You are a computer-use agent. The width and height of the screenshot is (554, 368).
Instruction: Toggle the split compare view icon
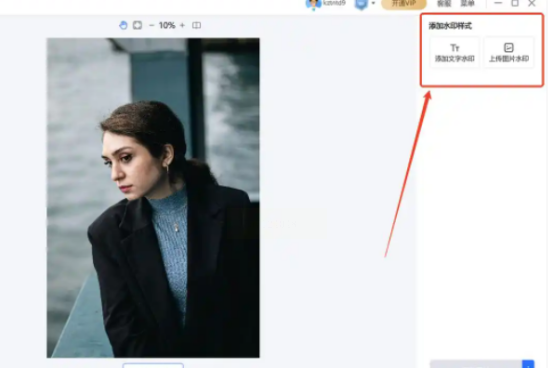(196, 25)
